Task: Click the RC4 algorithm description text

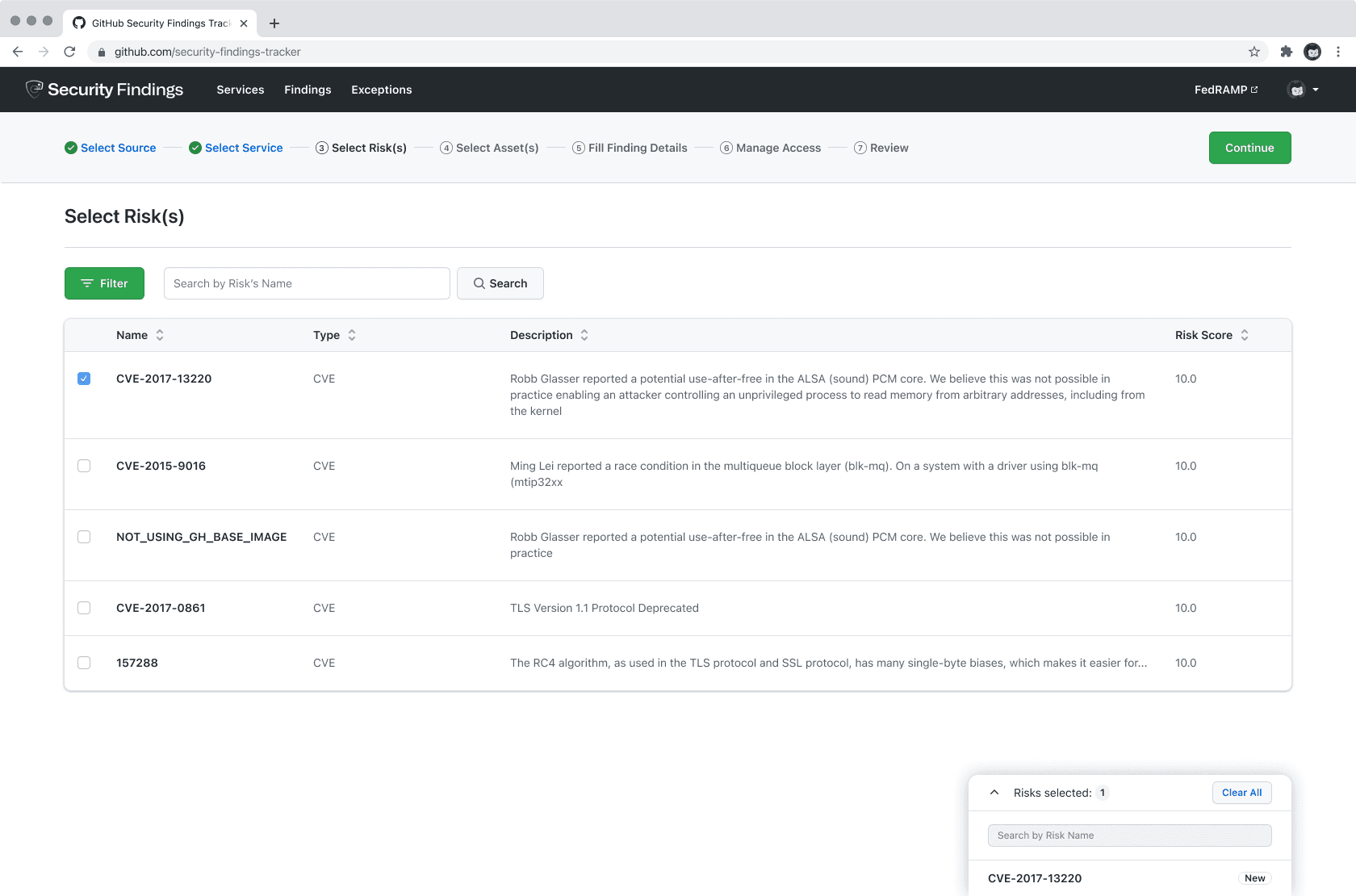Action: point(828,663)
